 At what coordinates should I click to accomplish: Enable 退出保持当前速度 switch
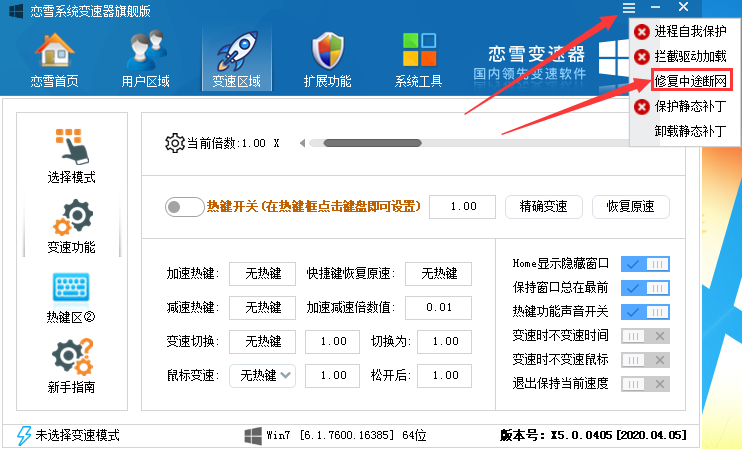pos(645,384)
